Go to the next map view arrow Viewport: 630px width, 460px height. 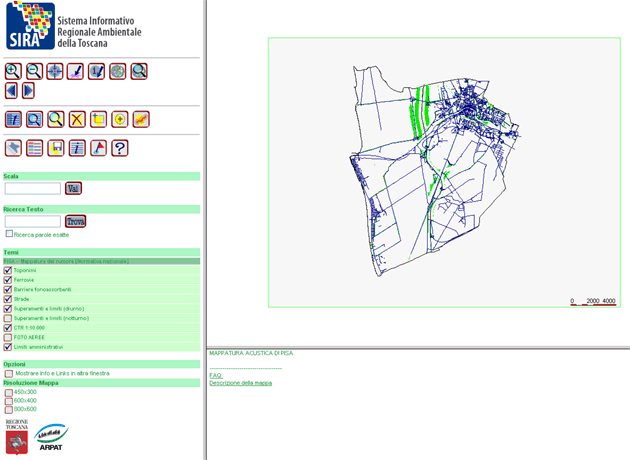(x=28, y=91)
